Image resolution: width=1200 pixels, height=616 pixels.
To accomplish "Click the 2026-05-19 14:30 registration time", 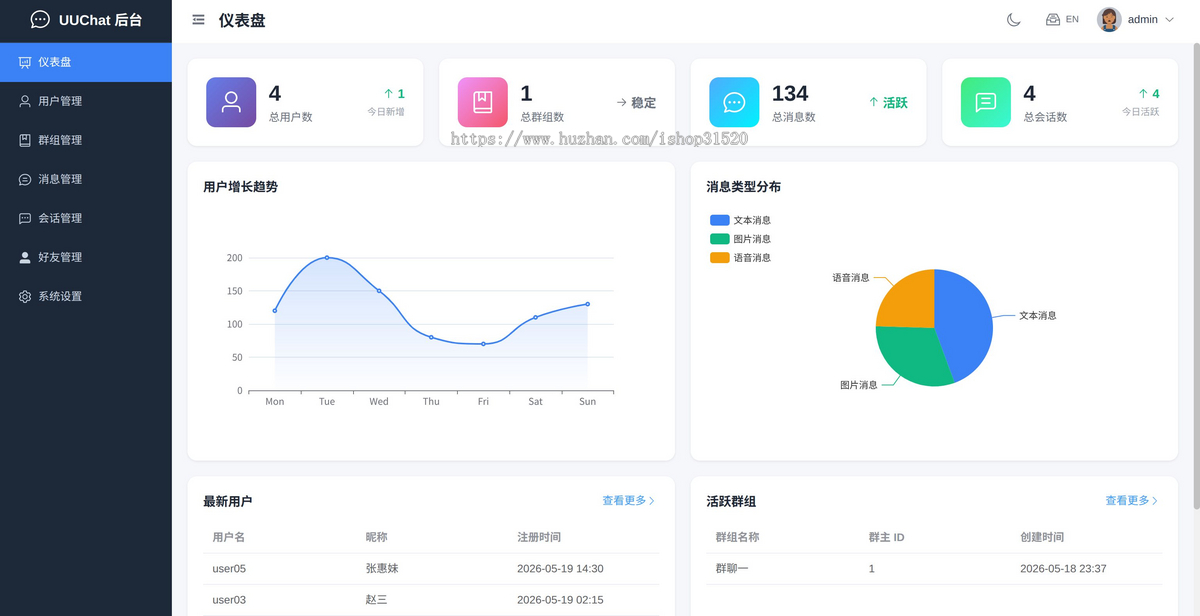I will 560,569.
